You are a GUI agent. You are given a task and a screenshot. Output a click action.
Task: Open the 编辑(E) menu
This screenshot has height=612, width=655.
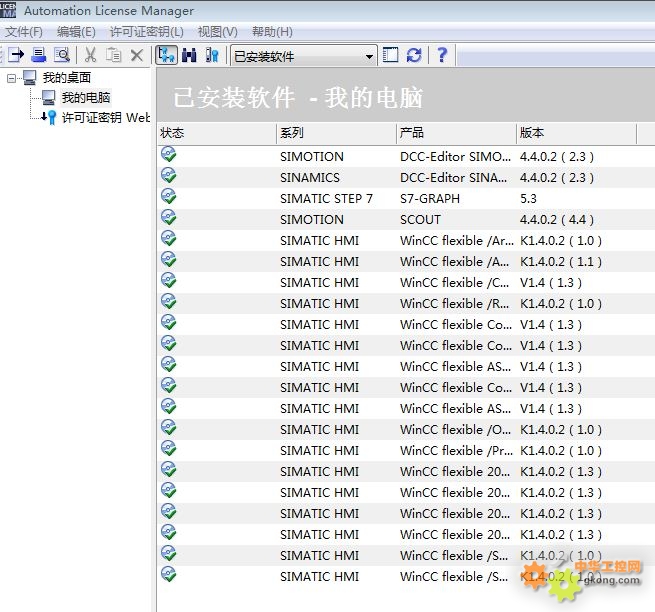point(76,32)
